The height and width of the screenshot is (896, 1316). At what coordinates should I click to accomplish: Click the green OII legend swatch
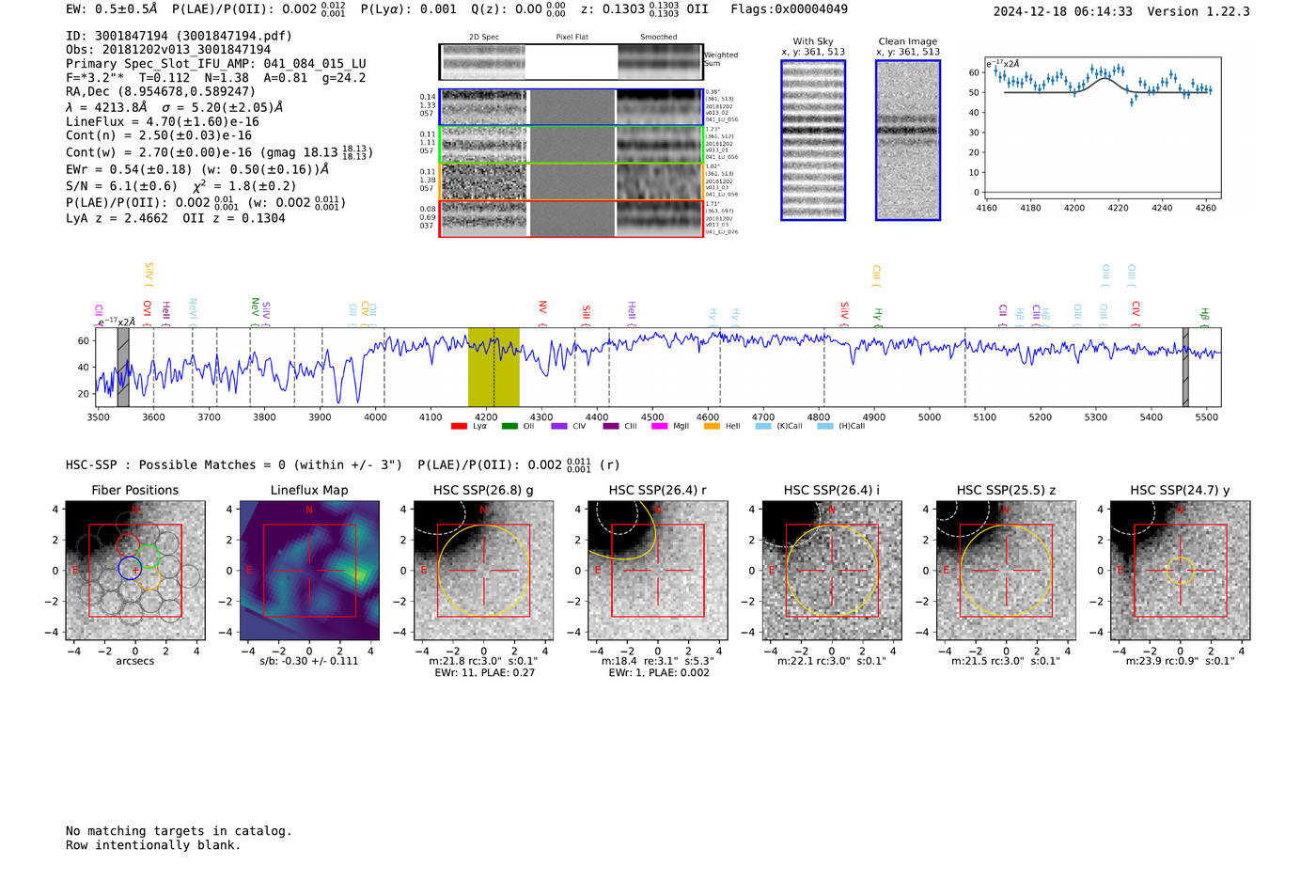click(x=509, y=427)
